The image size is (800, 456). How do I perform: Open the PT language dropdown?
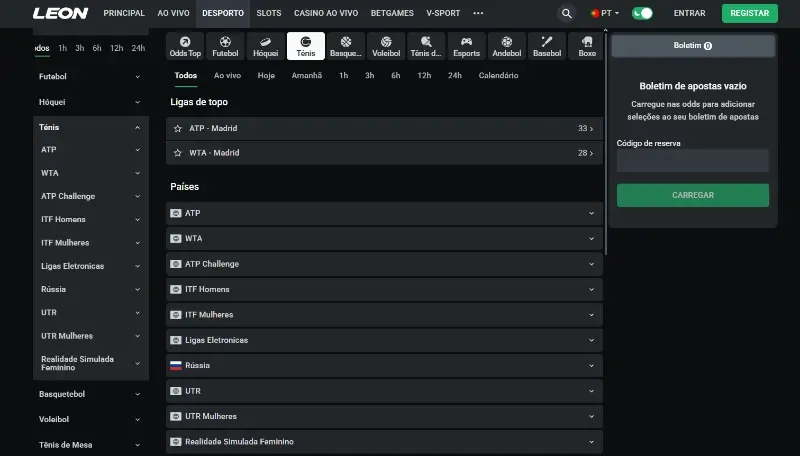pos(605,13)
